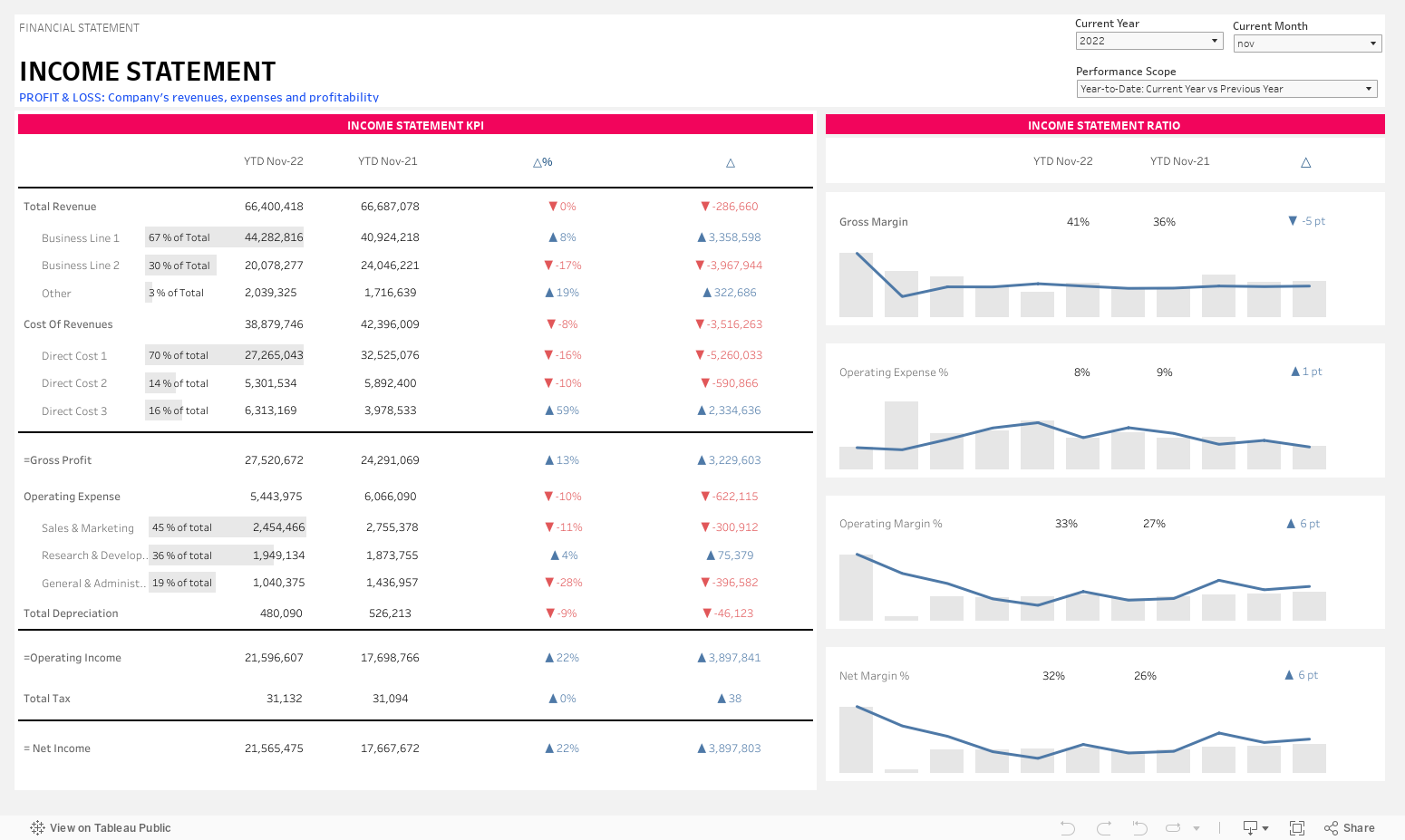Click the Undo arrow in bottom toolbar
Image resolution: width=1405 pixels, height=840 pixels.
point(1068,827)
